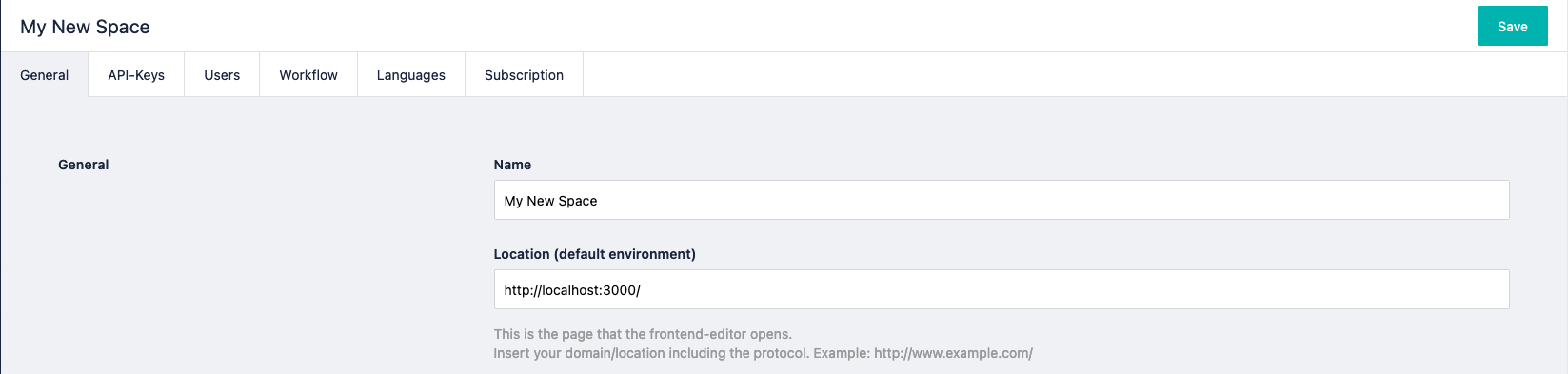Go to the Users tab
Screen dimensions: 1568x374
coord(222,75)
